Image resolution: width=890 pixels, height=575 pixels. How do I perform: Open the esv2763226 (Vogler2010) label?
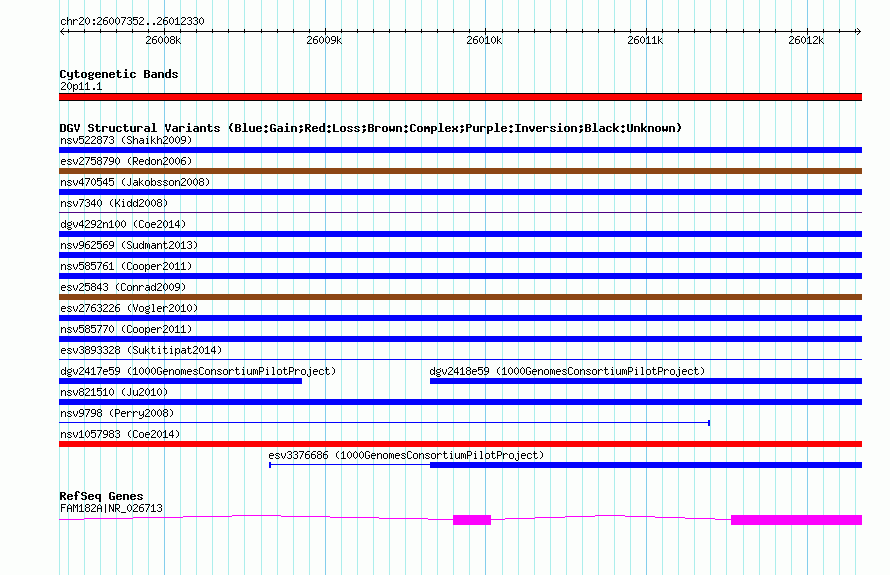(129, 308)
